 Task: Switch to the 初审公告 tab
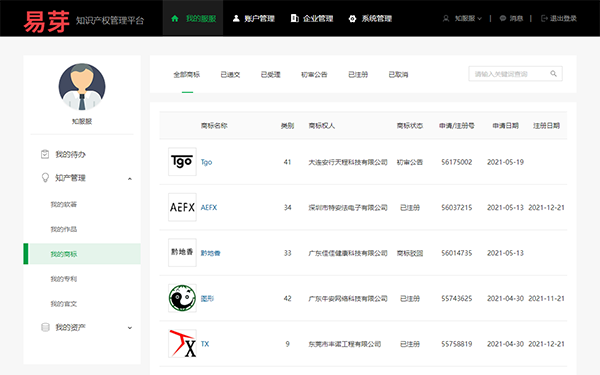pos(314,75)
